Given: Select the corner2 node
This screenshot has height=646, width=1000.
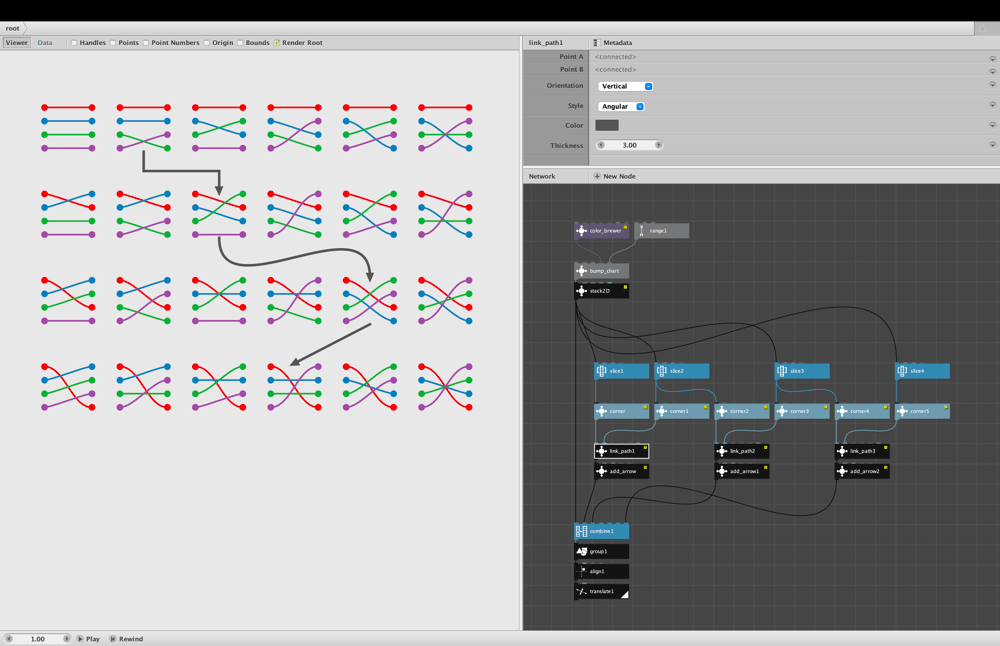Looking at the screenshot, I should point(742,411).
